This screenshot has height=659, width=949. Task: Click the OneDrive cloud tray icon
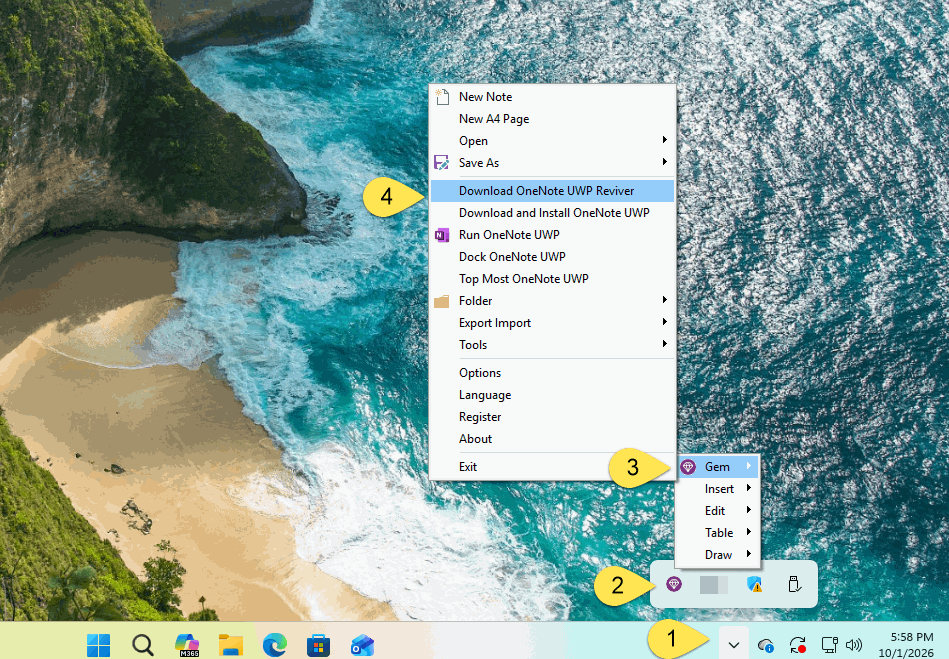point(766,645)
